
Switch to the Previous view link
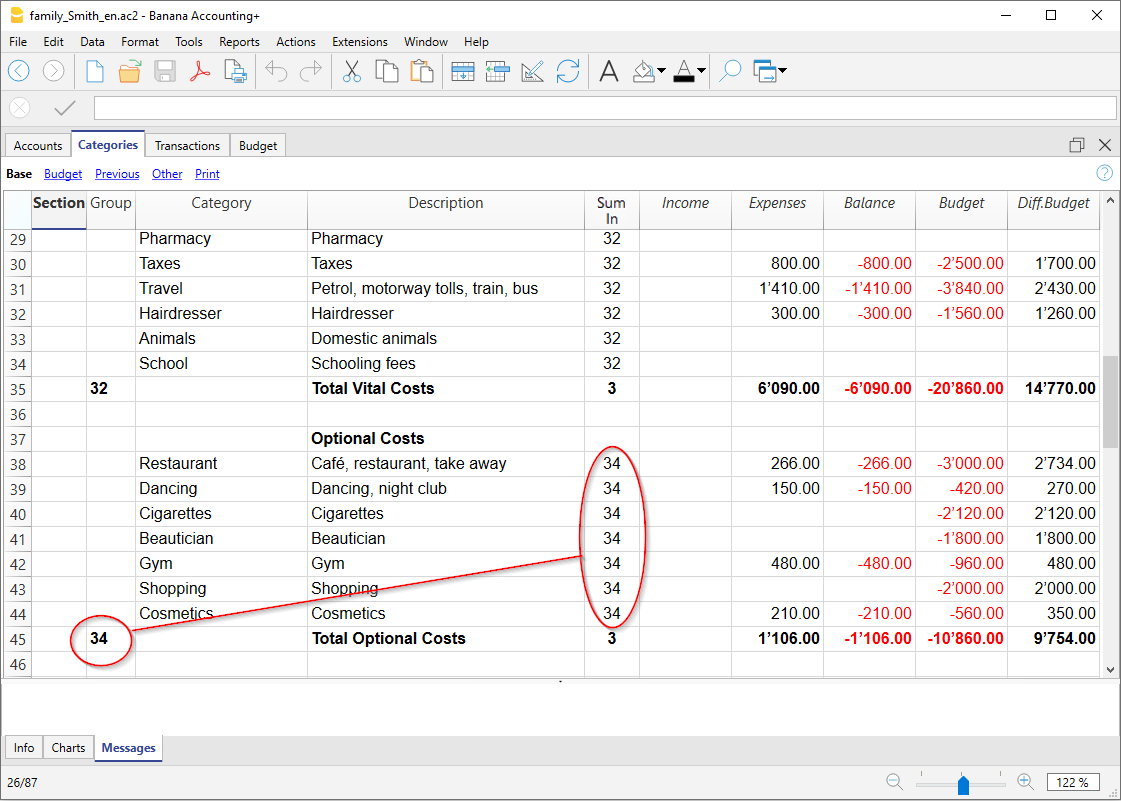(117, 174)
